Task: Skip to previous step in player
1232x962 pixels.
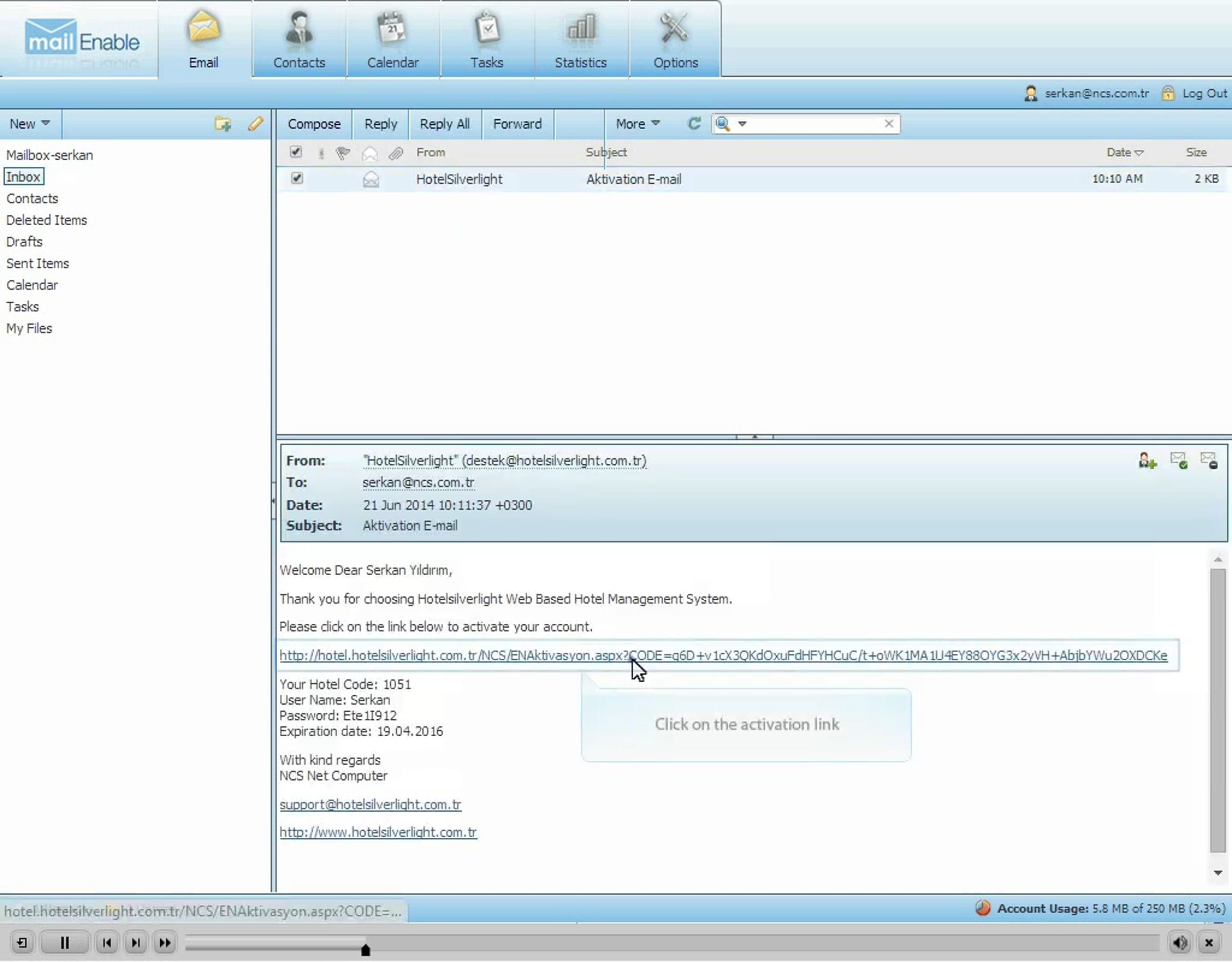Action: pos(107,943)
